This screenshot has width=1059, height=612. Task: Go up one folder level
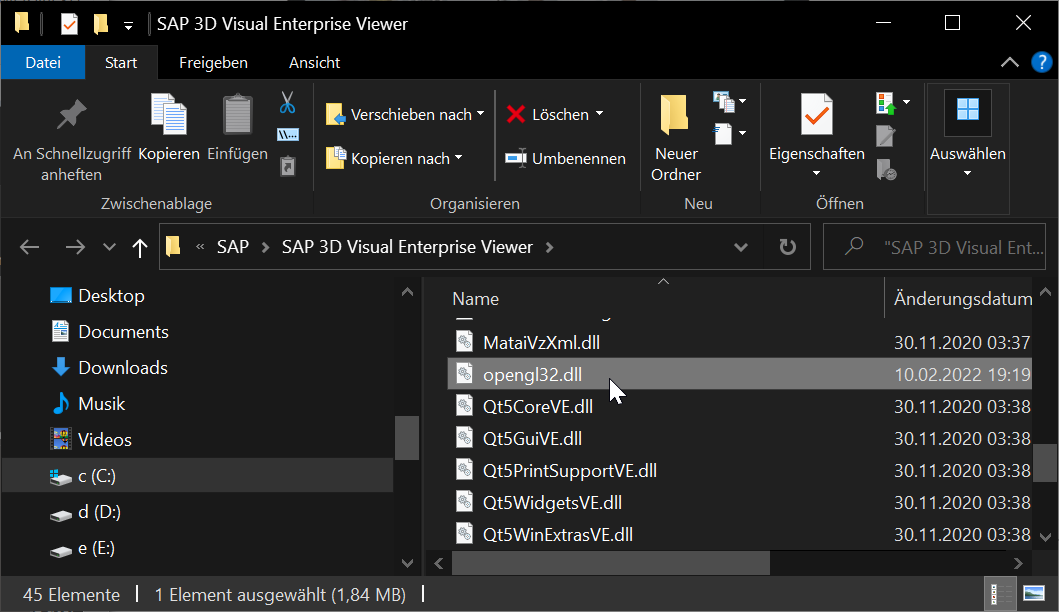pos(140,248)
